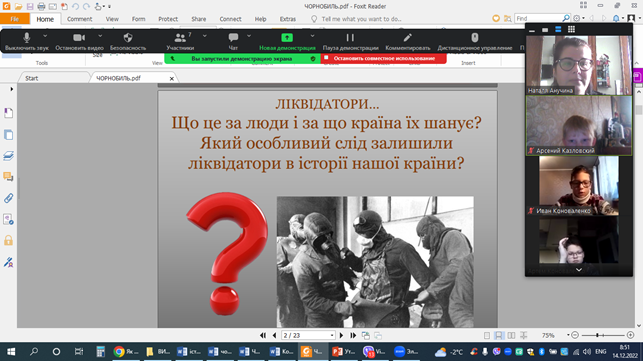Screen dimensions: 643x361
Task: Open the attachments paperclip panel
Action: 8,198
